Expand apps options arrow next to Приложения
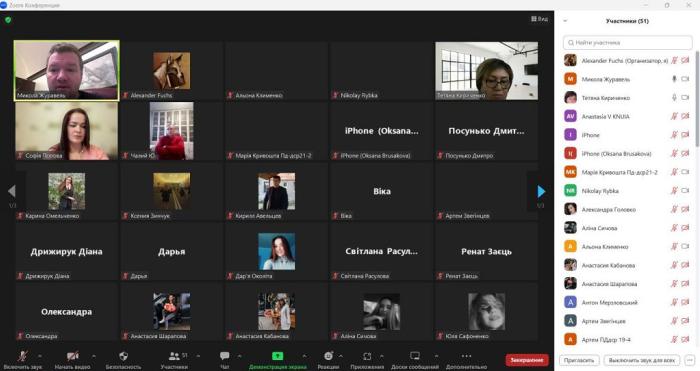 382,356
